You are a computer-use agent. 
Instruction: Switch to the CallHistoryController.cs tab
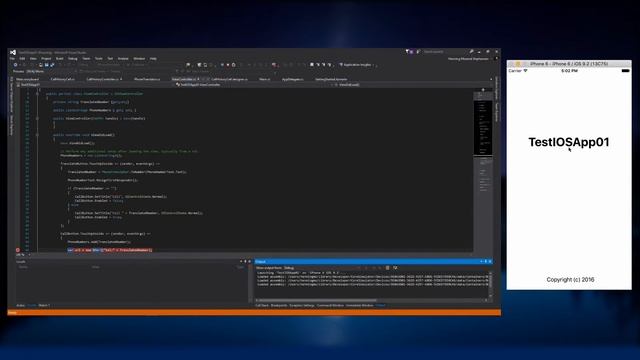[x=104, y=79]
